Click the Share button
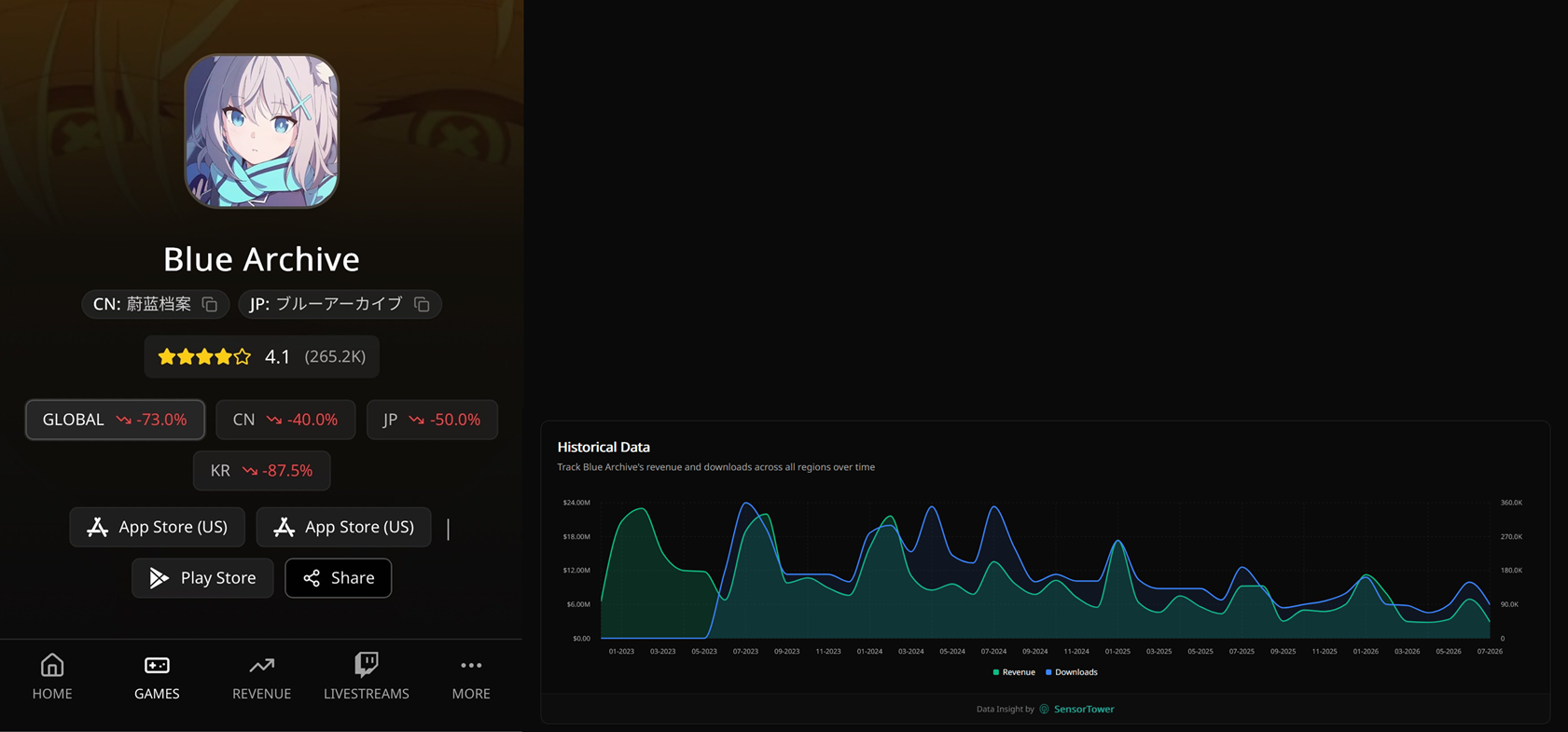Screen dimensions: 1568x732 click(339, 578)
